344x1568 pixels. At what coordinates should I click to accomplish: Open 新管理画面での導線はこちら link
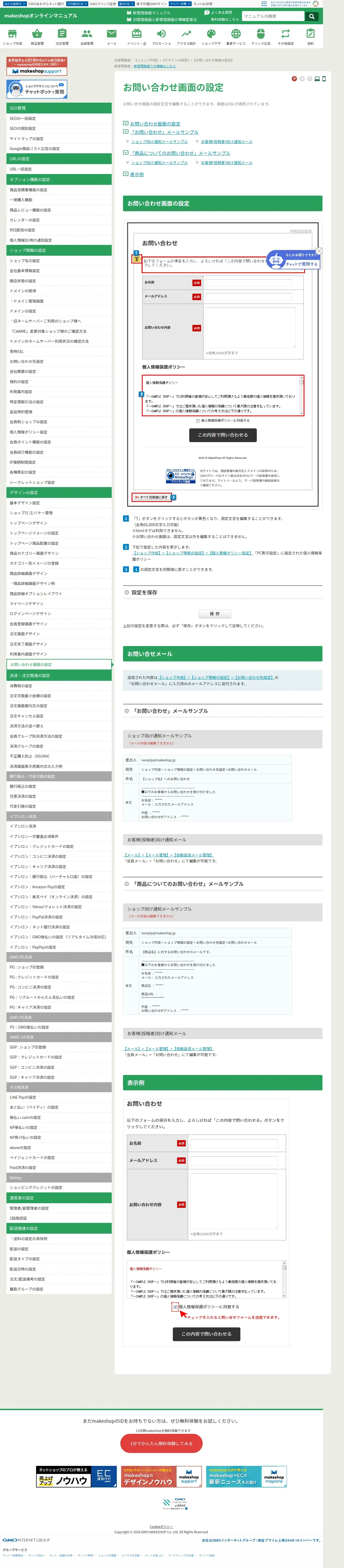tap(155, 66)
